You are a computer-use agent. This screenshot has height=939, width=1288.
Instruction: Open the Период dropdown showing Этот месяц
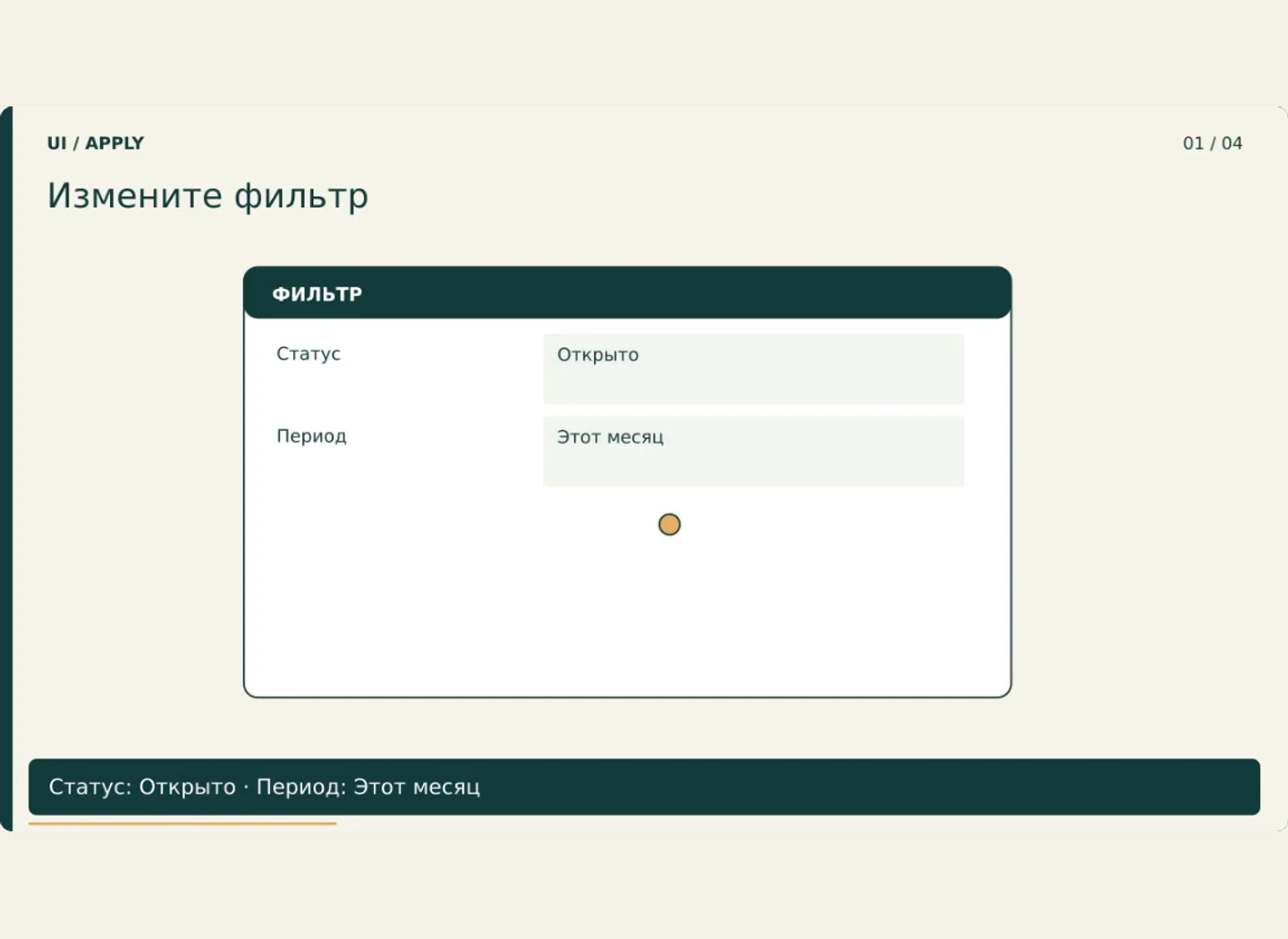(x=753, y=451)
